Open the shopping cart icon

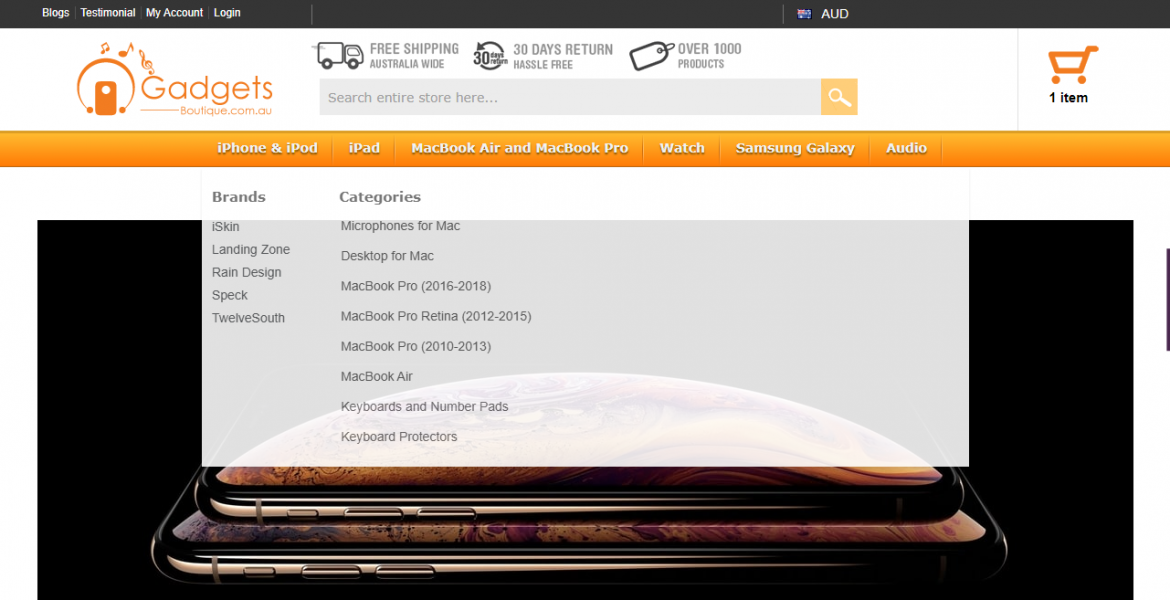pyautogui.click(x=1071, y=67)
